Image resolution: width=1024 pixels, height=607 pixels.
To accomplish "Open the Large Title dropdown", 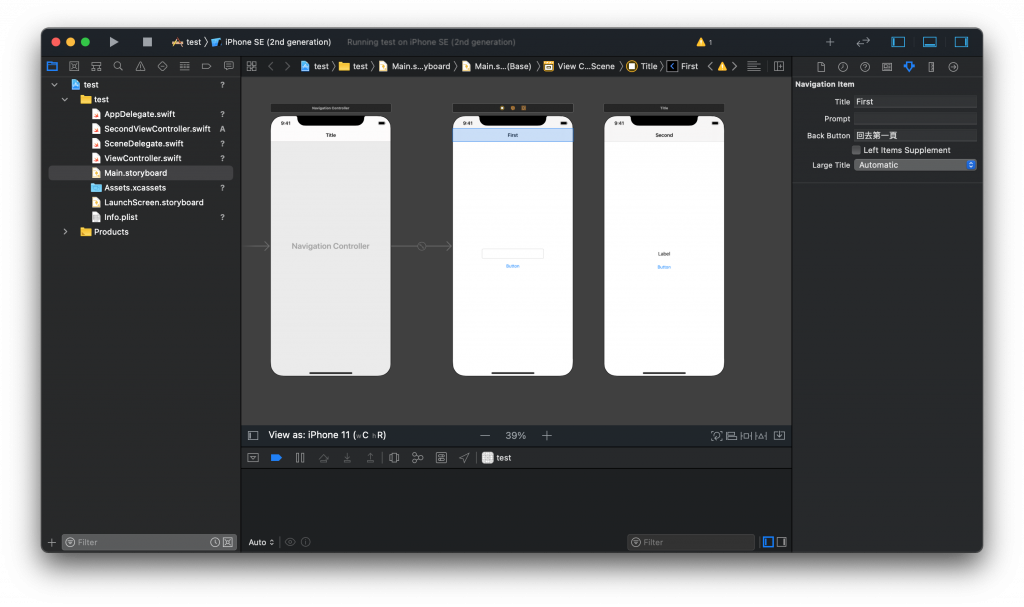I will (x=915, y=165).
